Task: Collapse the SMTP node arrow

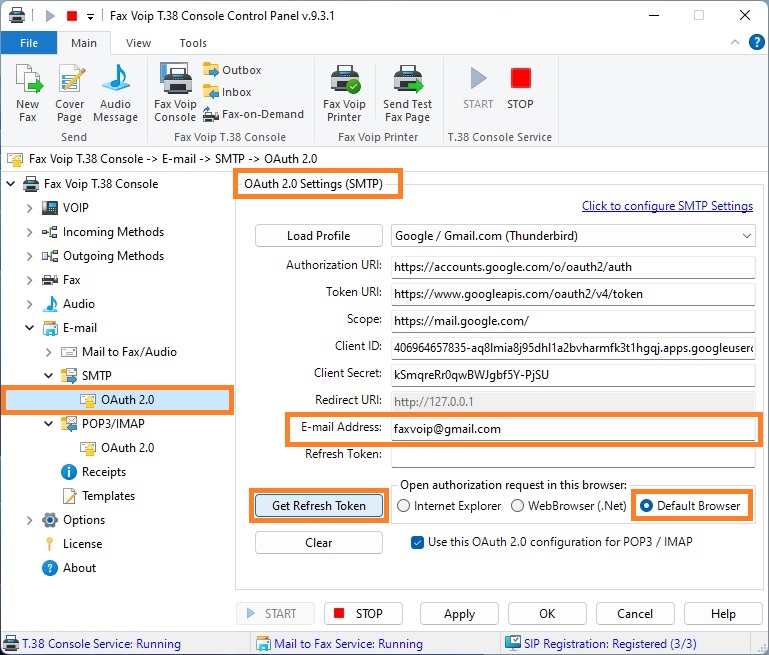Action: 48,376
